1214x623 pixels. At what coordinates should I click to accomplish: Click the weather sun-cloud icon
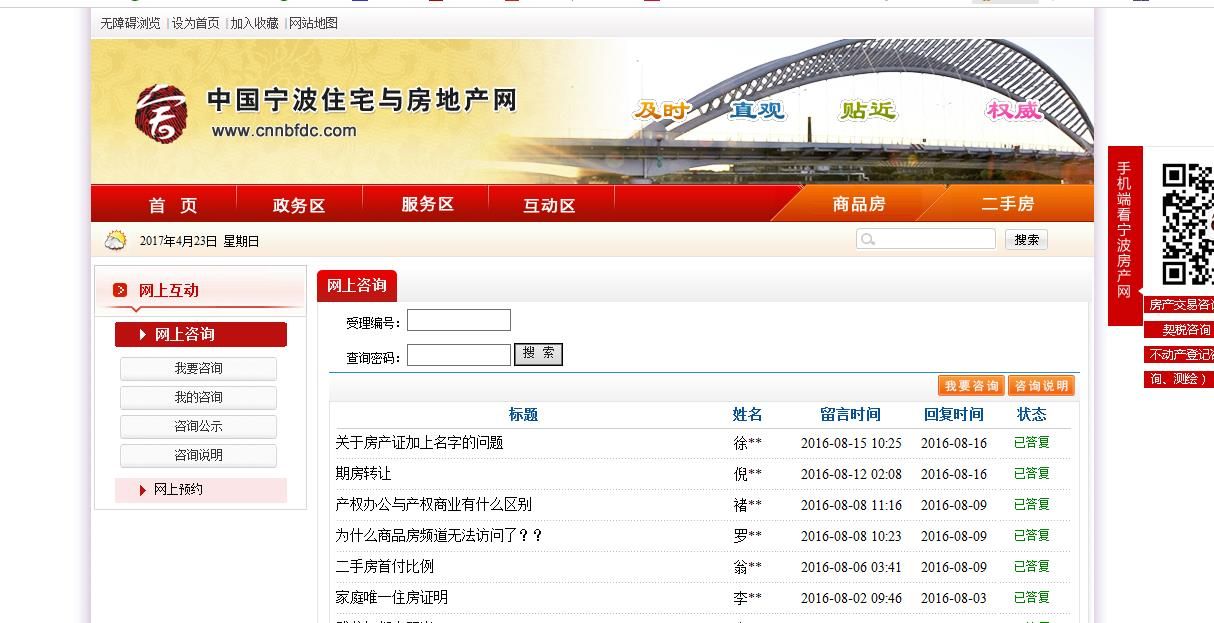tap(116, 240)
